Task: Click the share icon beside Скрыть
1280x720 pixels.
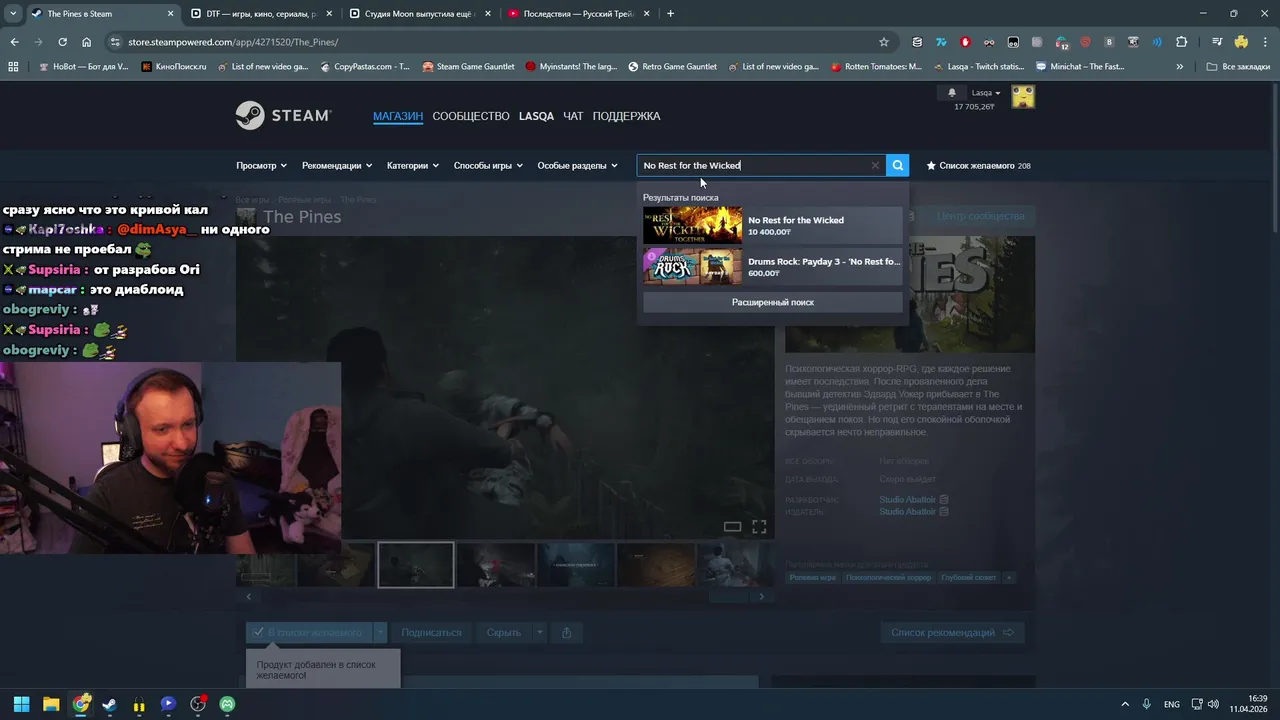Action: tap(567, 632)
